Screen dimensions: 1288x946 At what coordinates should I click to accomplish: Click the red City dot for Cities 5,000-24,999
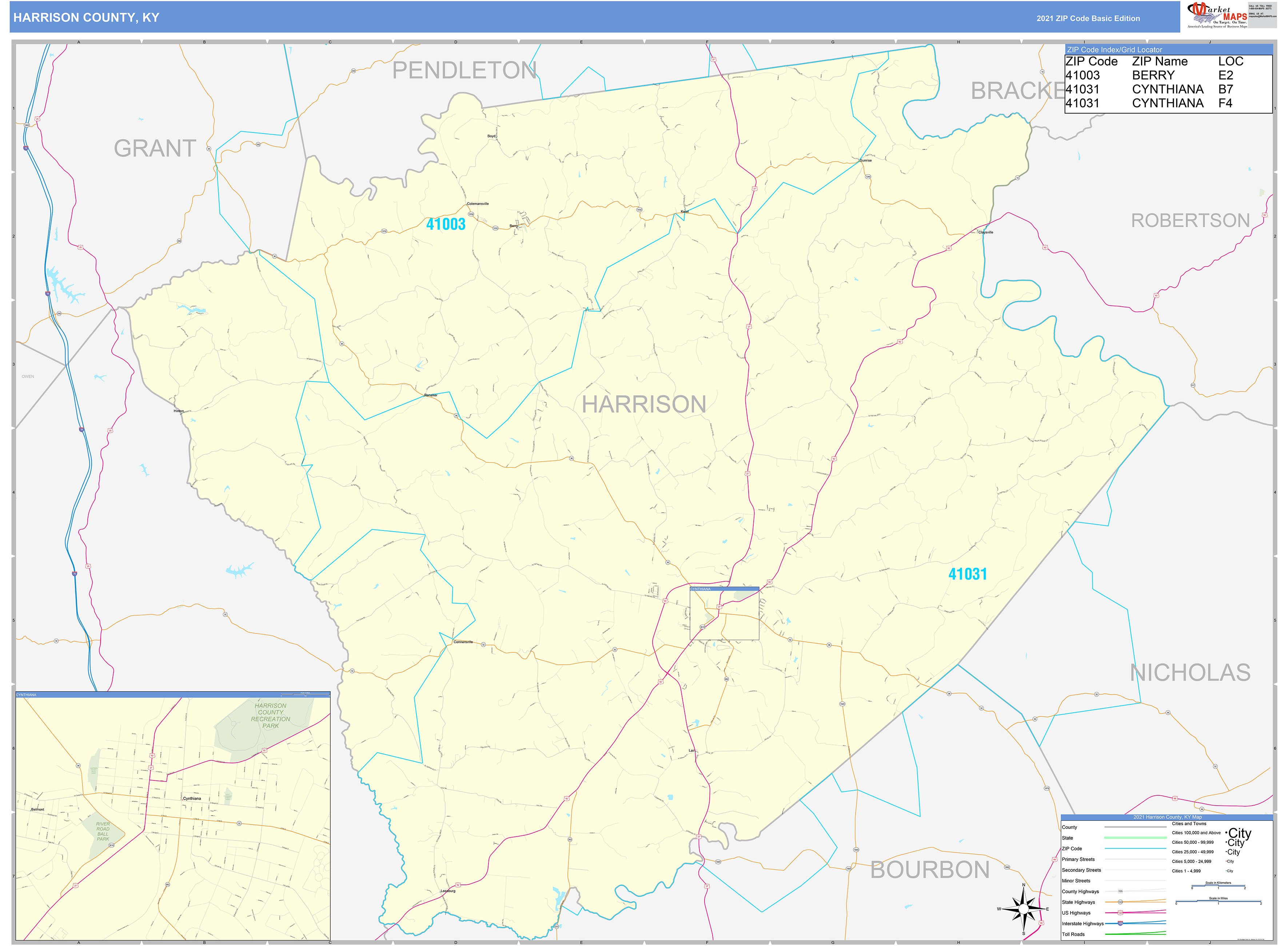(1226, 862)
